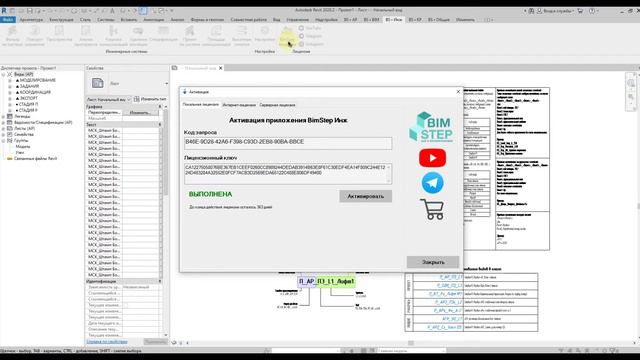Expand the Листы (АР) tree node

tap(3, 128)
